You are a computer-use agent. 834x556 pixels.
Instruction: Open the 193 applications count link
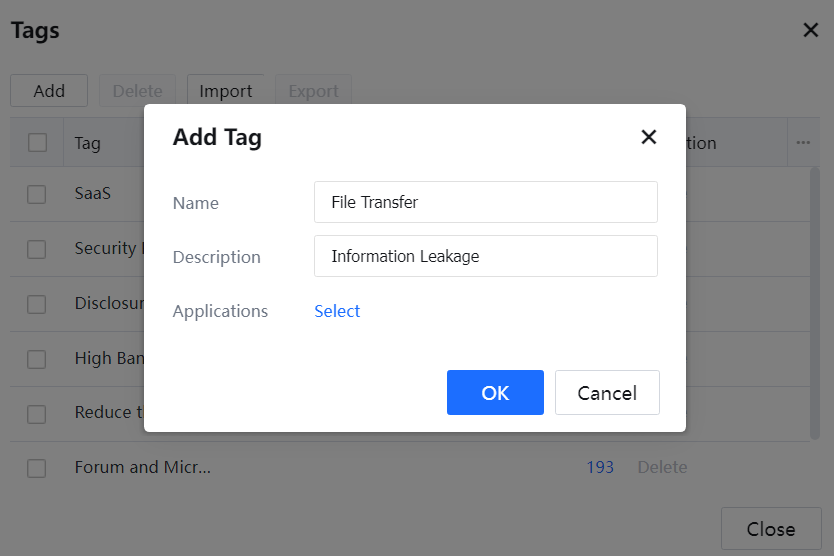(x=600, y=467)
